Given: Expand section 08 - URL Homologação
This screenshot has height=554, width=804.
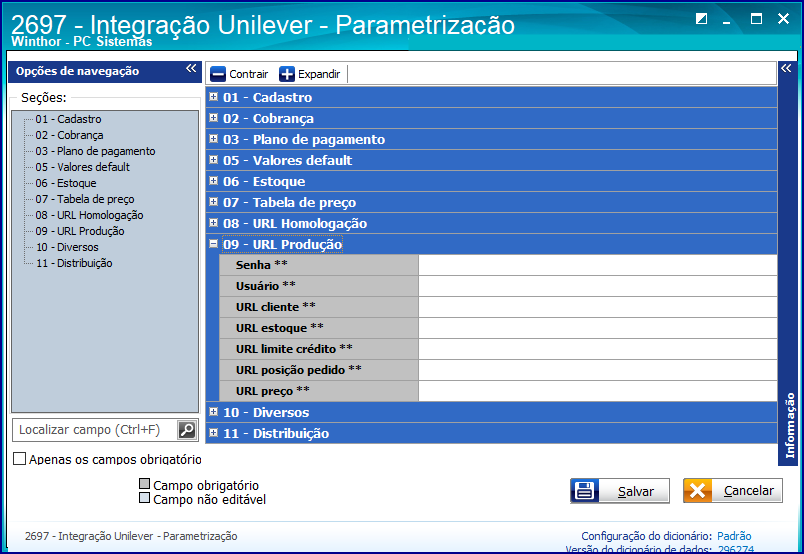Looking at the screenshot, I should pyautogui.click(x=214, y=223).
